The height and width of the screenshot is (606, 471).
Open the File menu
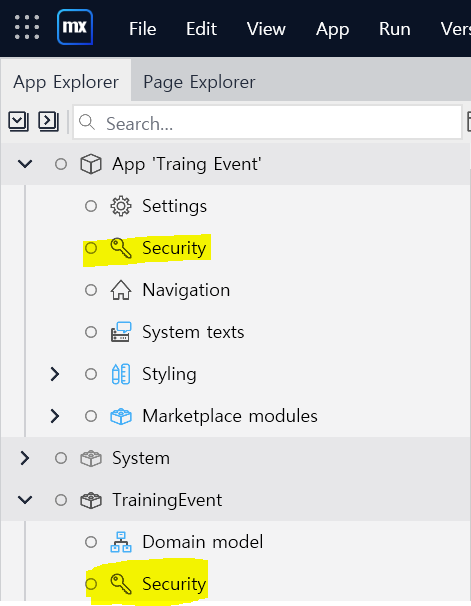(143, 29)
